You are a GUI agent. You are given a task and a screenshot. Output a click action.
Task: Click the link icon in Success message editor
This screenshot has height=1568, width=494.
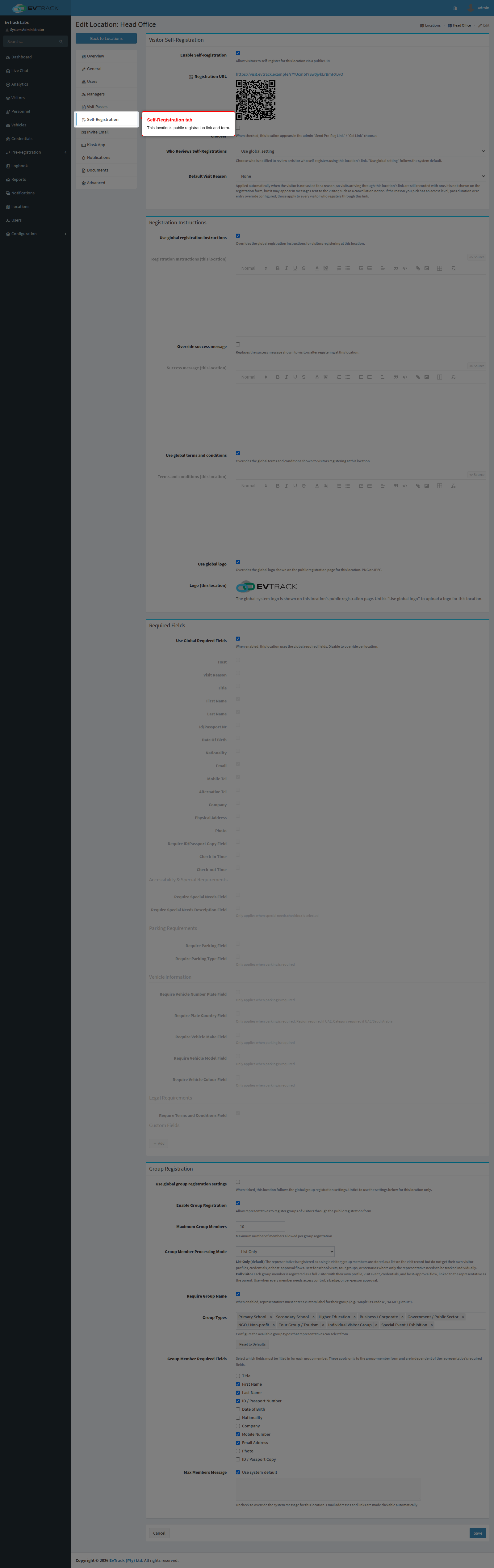417,377
